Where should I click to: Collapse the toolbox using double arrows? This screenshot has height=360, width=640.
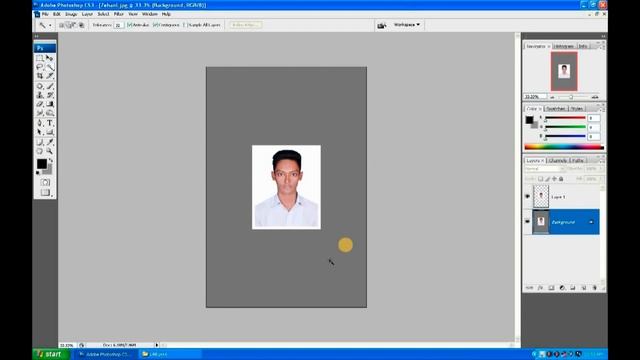37,36
